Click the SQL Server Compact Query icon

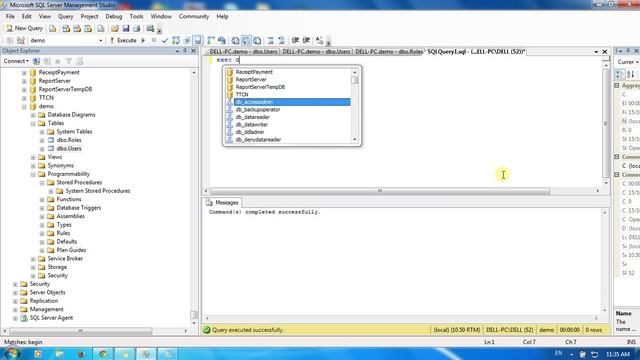tap(100, 29)
